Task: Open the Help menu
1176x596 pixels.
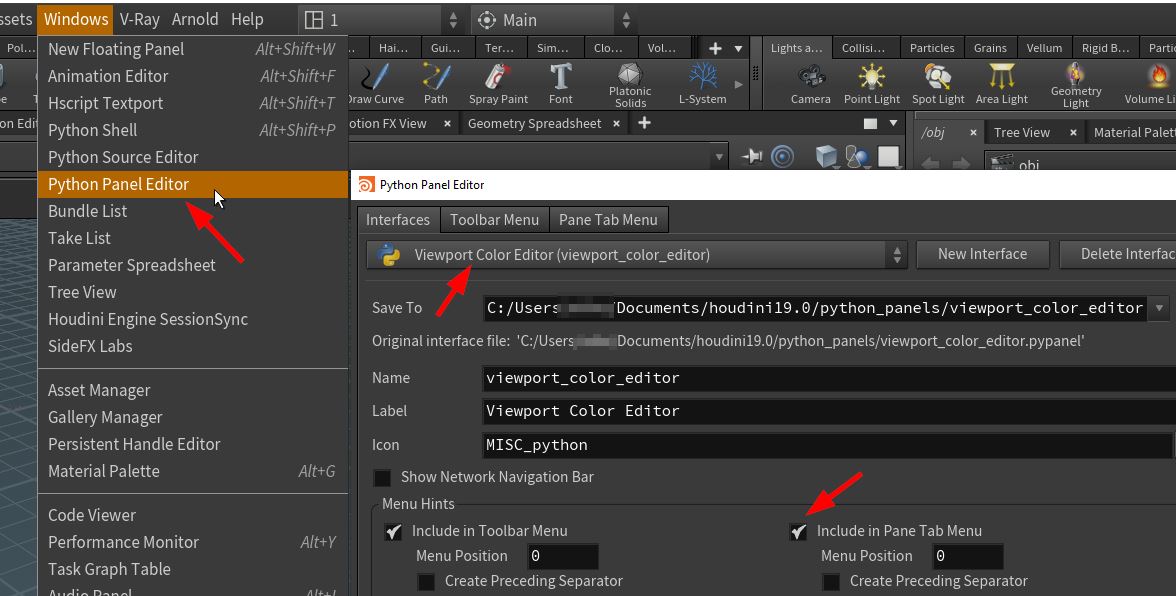Action: 247,19
